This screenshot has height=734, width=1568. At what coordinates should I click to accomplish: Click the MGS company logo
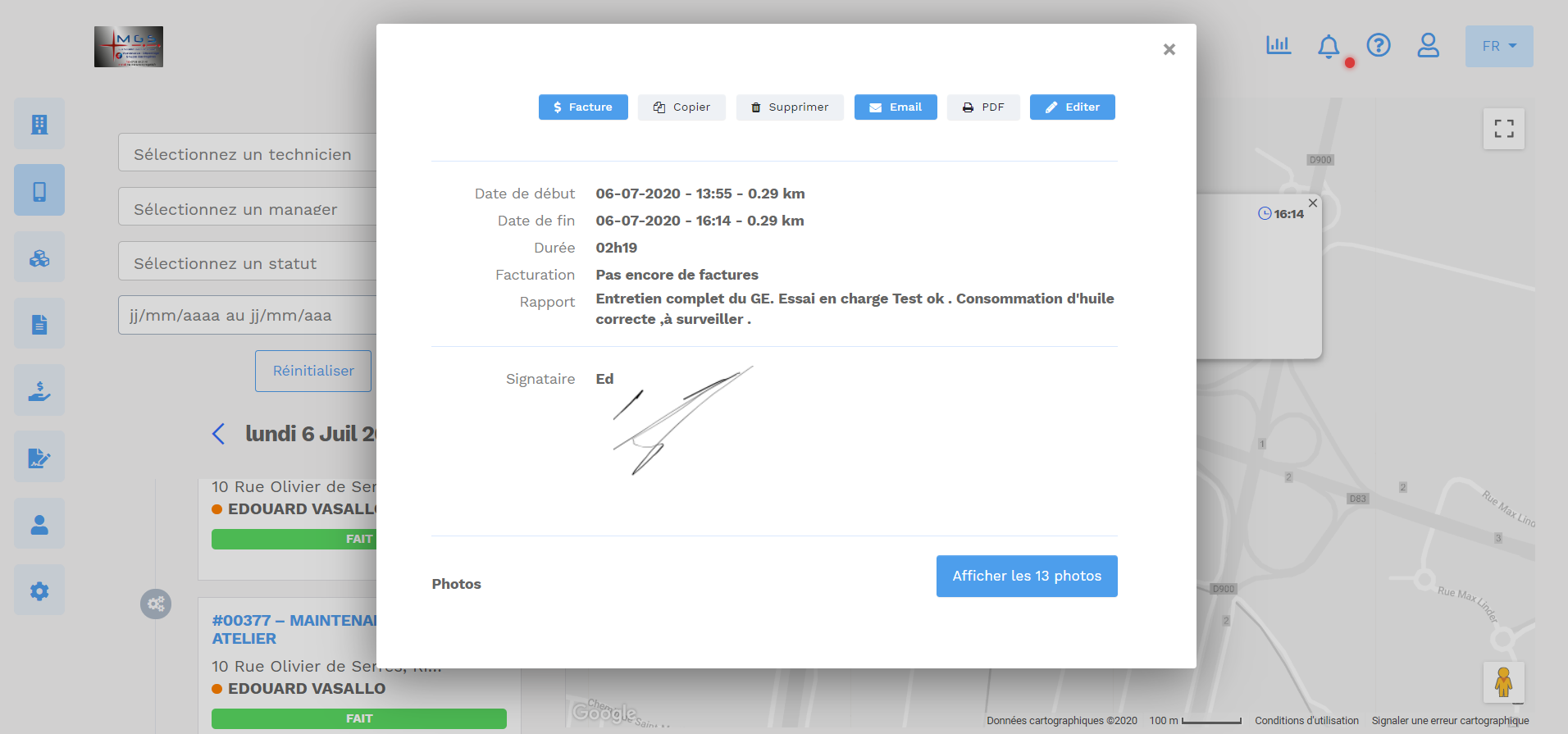[129, 47]
